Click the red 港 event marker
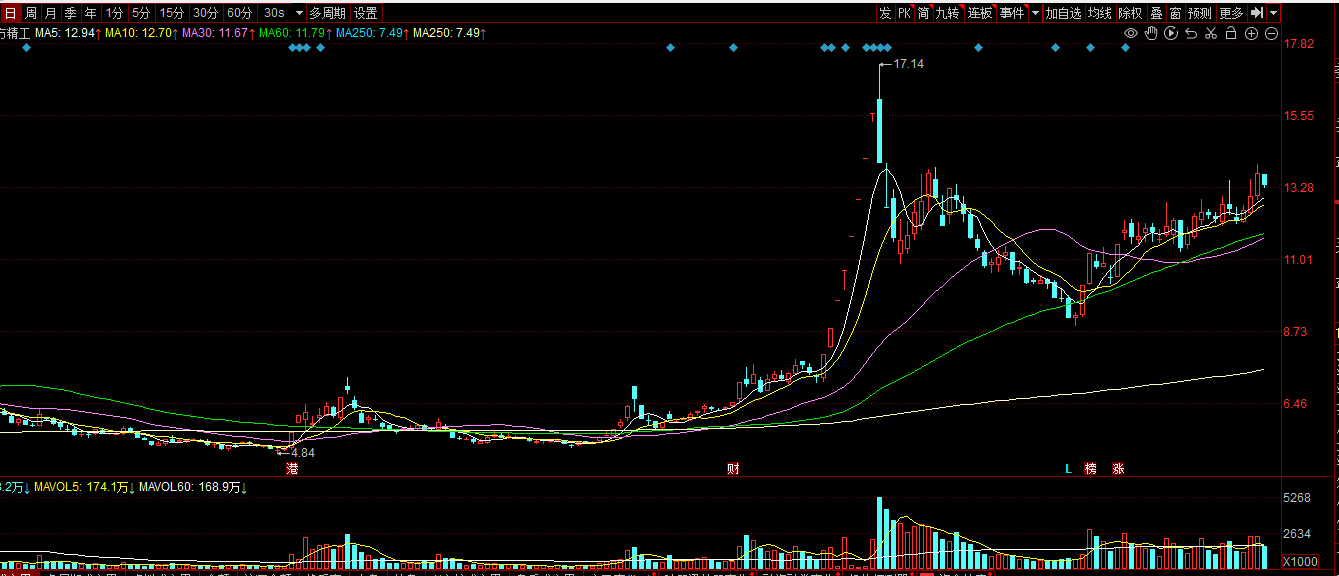This screenshot has height=576, width=1339. [292, 469]
